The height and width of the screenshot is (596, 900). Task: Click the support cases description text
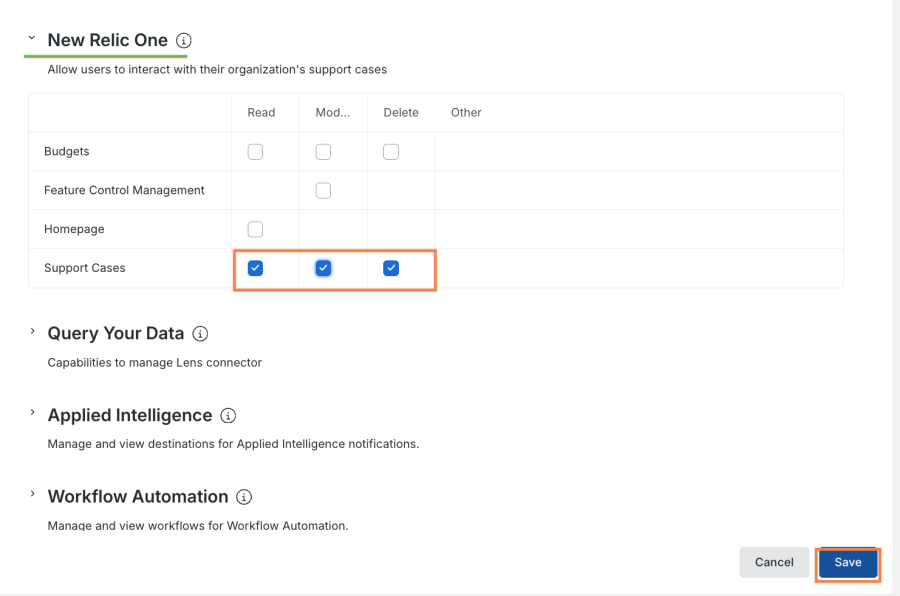click(x=217, y=69)
